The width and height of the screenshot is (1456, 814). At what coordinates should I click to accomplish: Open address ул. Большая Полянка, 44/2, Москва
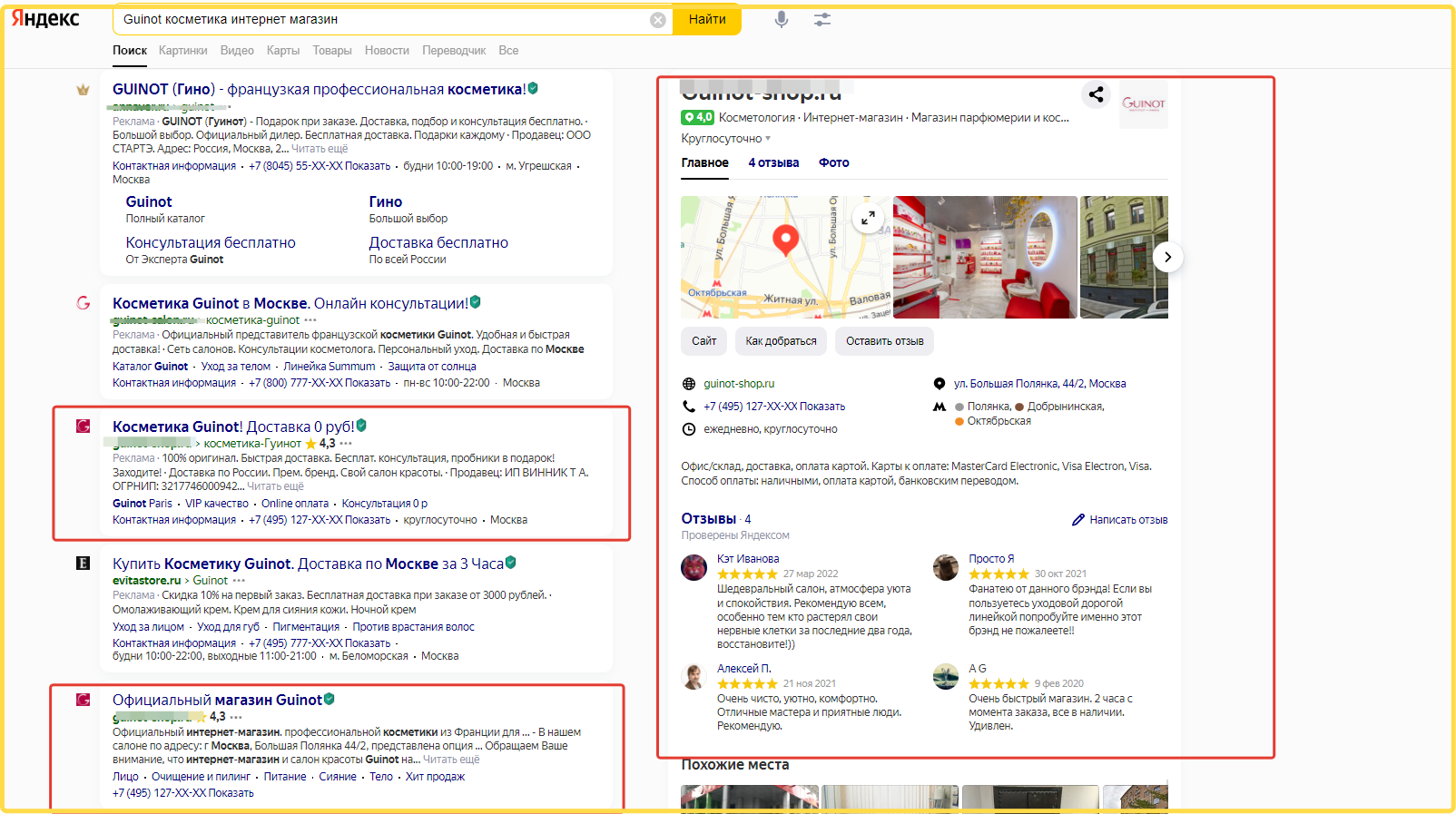tap(1039, 384)
